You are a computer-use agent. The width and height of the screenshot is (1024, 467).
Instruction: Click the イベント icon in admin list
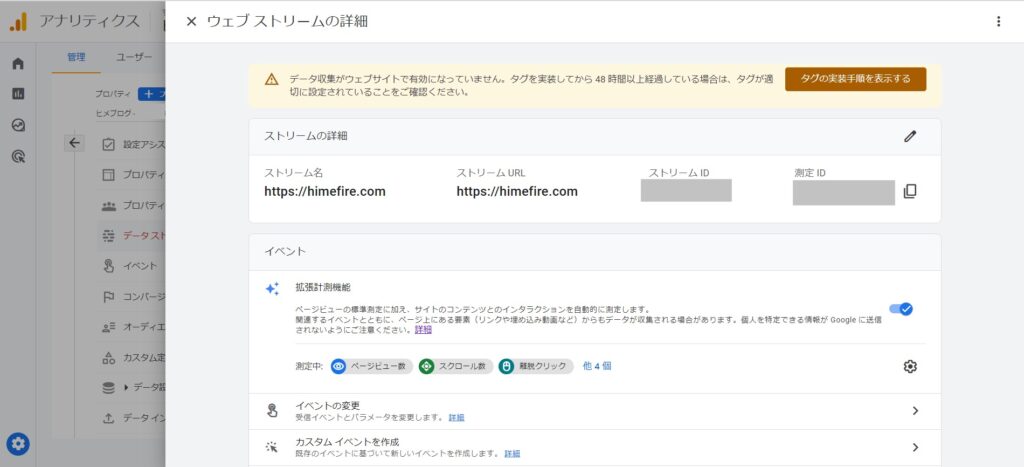[108, 266]
